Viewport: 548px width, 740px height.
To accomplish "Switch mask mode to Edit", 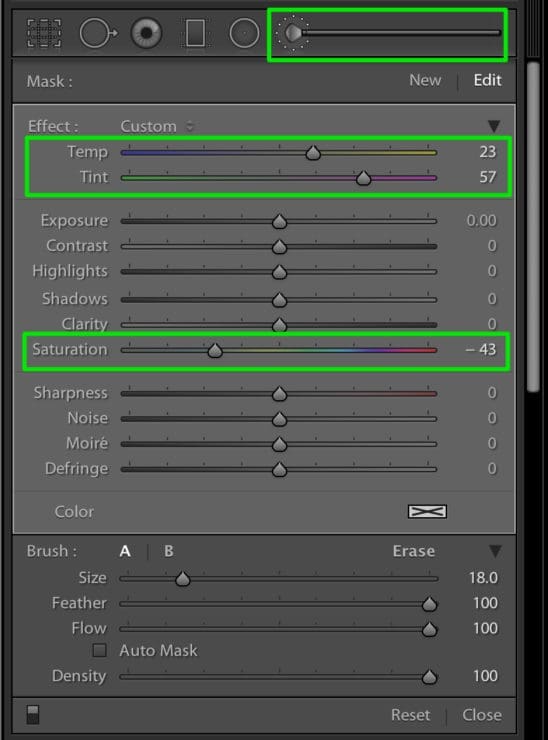I will pyautogui.click(x=488, y=80).
